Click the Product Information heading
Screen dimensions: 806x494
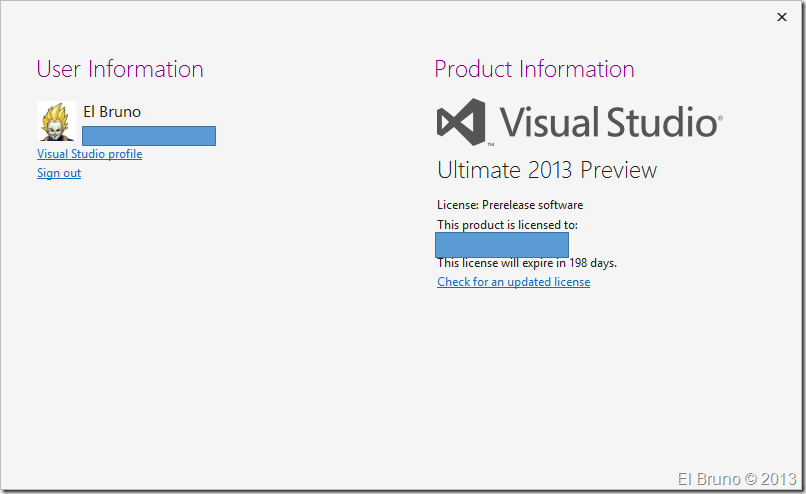(x=534, y=69)
